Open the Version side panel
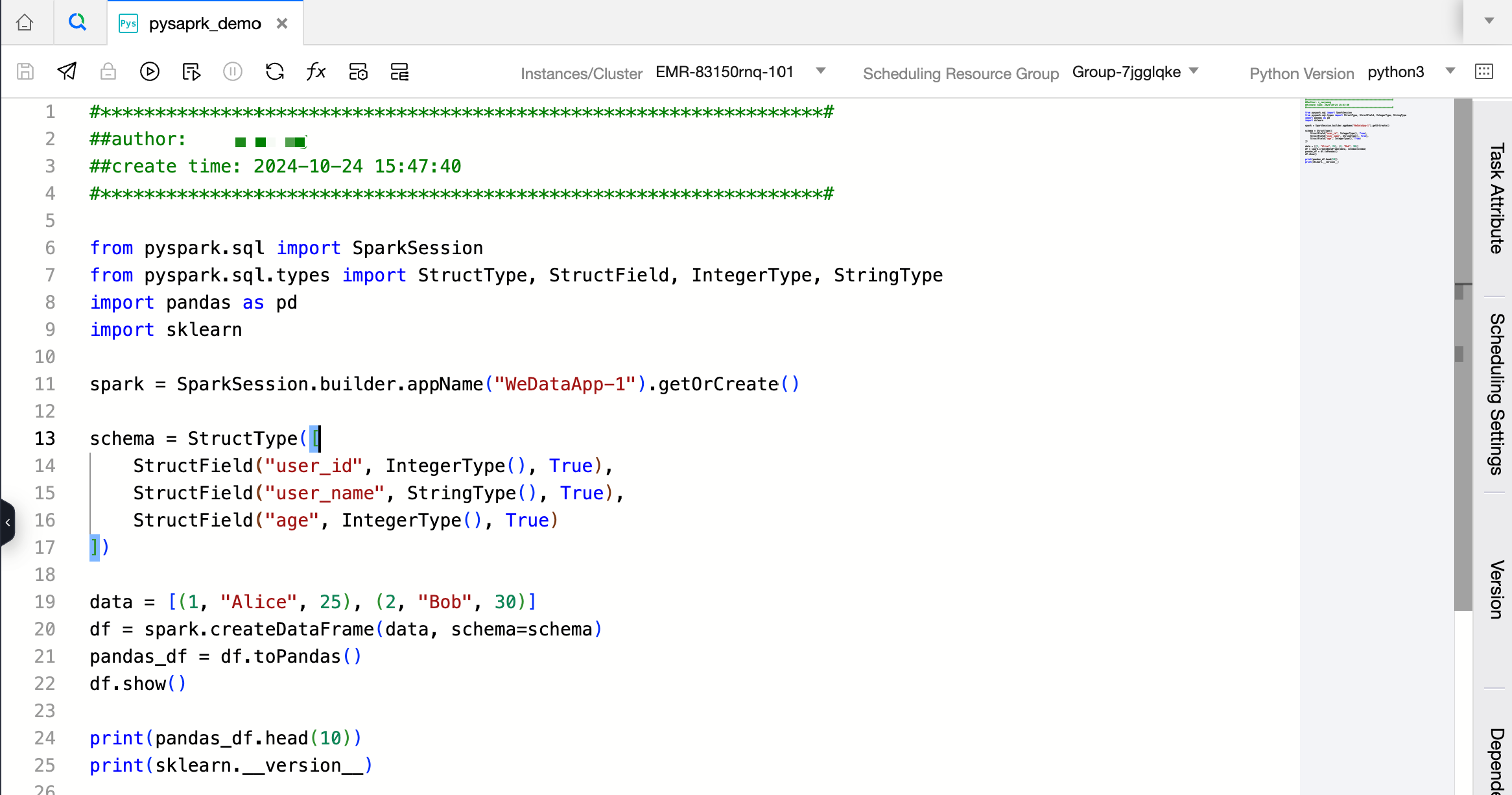 point(1496,589)
